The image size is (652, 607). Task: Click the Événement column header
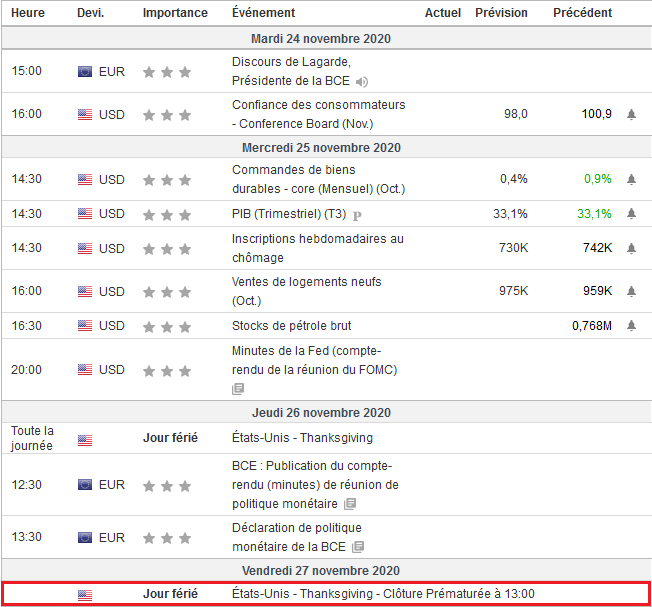[x=264, y=13]
